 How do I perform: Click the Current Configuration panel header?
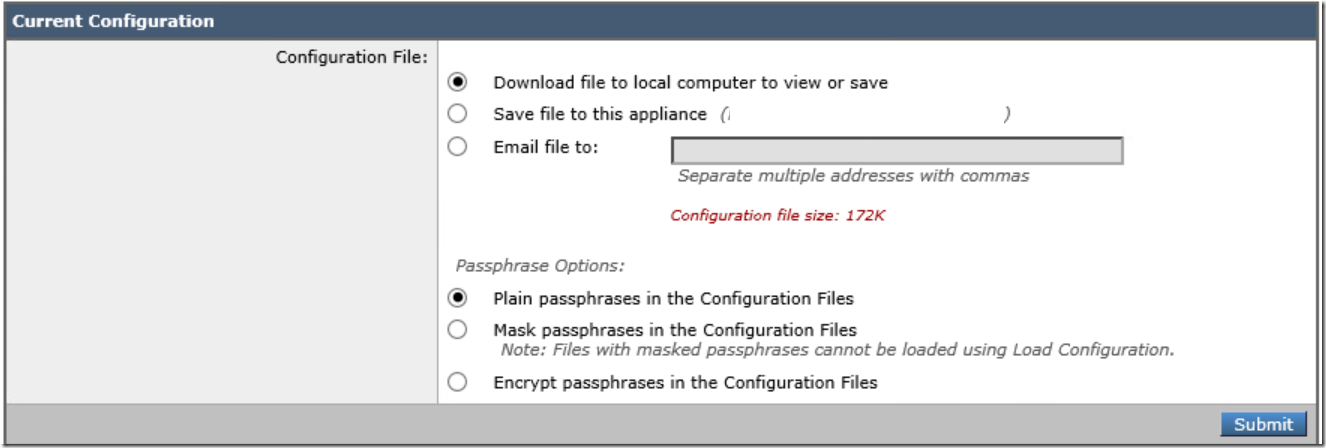(662, 20)
